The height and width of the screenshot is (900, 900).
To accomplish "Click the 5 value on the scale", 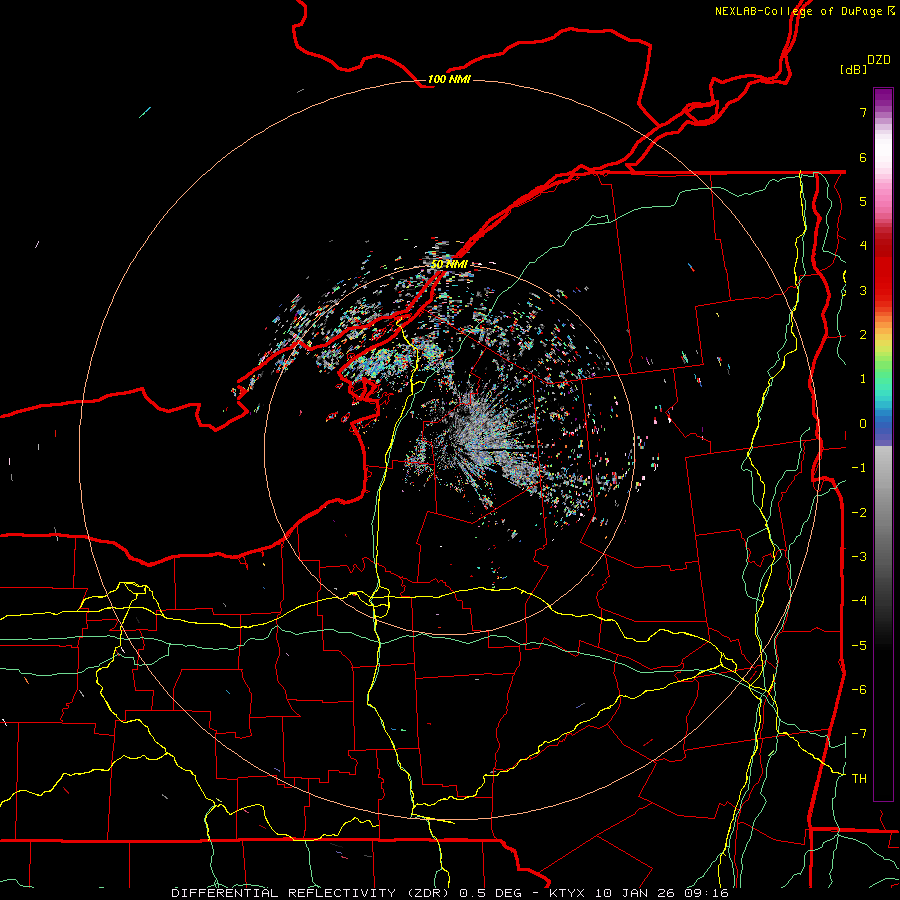I will click(x=863, y=201).
